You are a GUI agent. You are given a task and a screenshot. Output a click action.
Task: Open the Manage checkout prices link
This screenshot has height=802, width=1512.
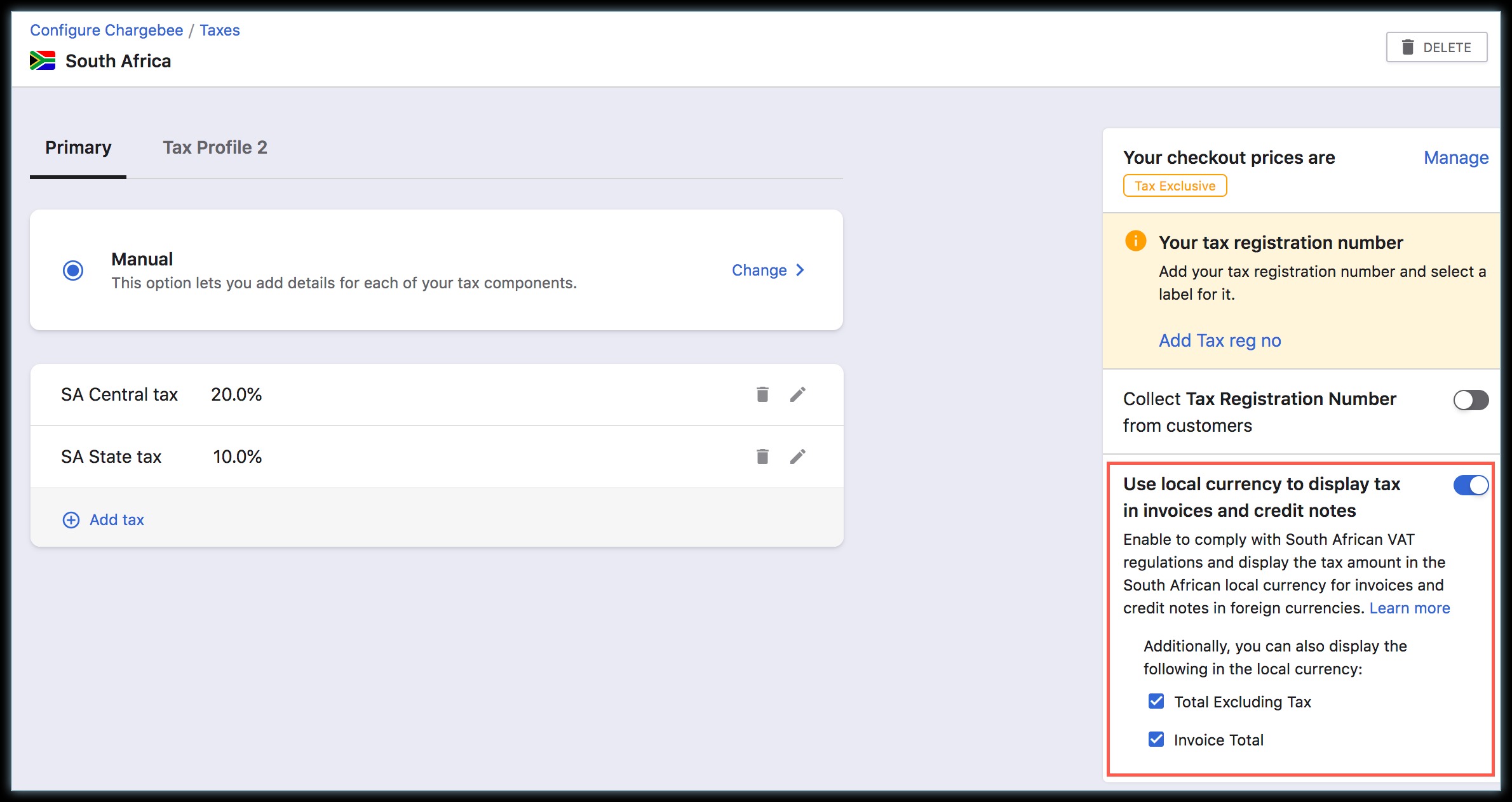[x=1455, y=157]
